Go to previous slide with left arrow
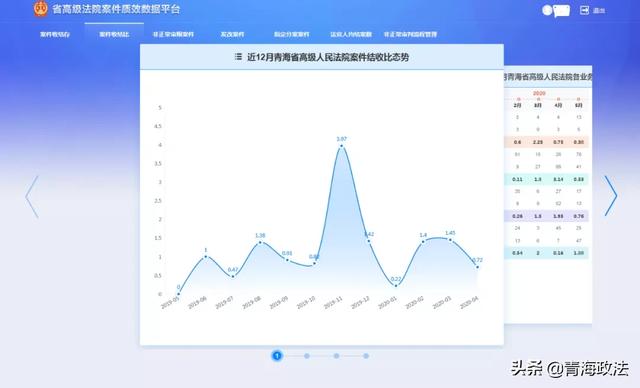Screen dimensions: 640x388 tap(32, 197)
